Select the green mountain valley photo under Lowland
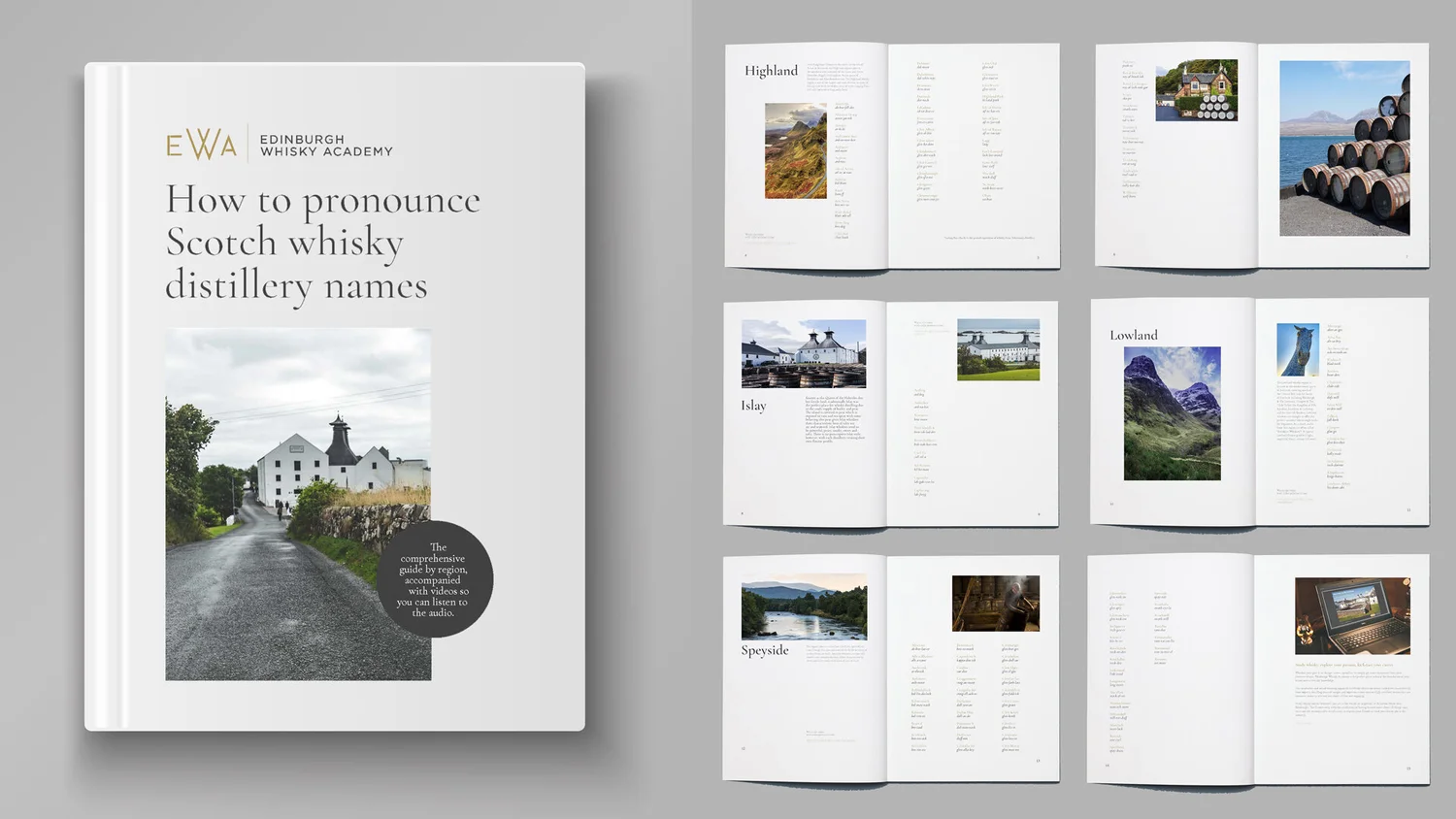 [x=1173, y=413]
